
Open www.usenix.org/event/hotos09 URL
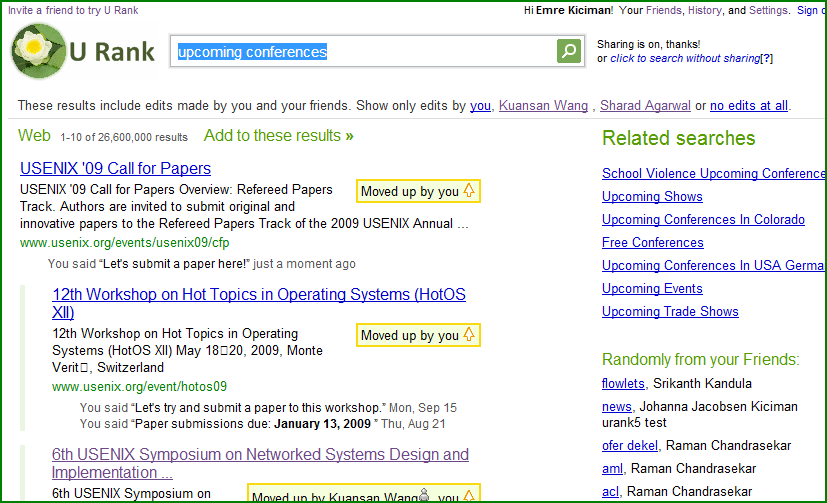(139, 386)
